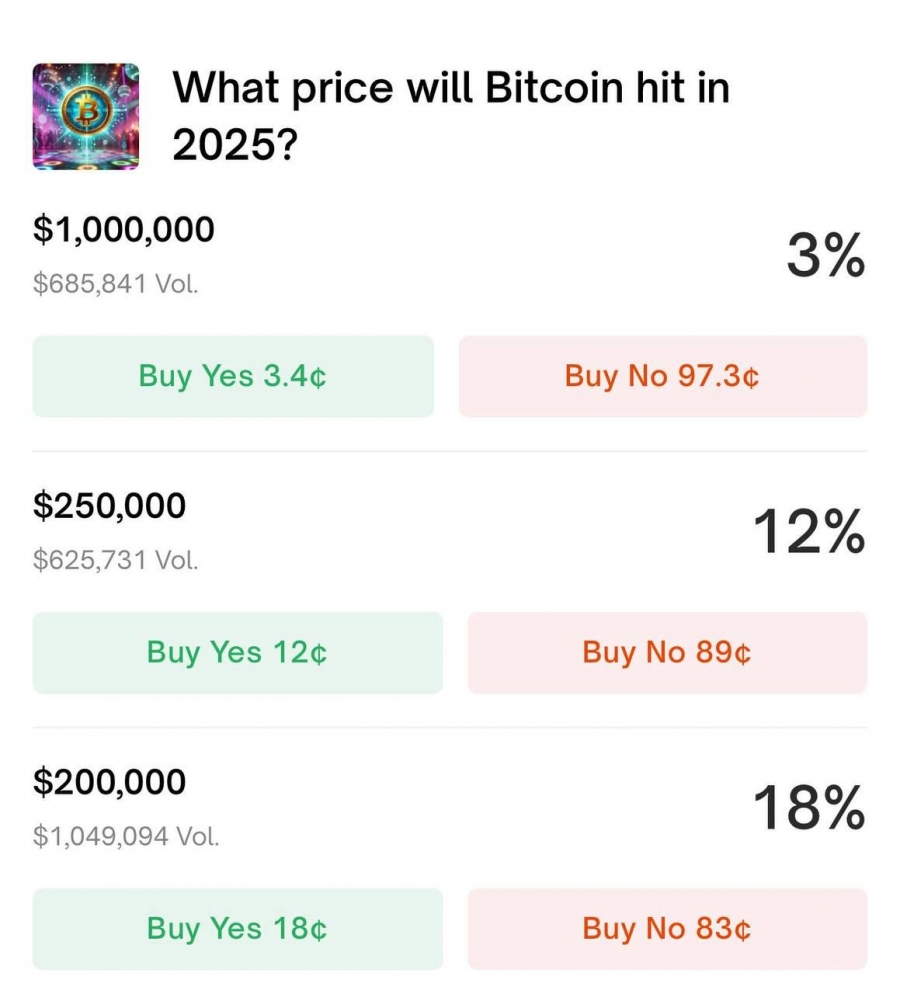900x994 pixels.
Task: Click the $1,049,094 Vol. text
Action: click(x=126, y=836)
